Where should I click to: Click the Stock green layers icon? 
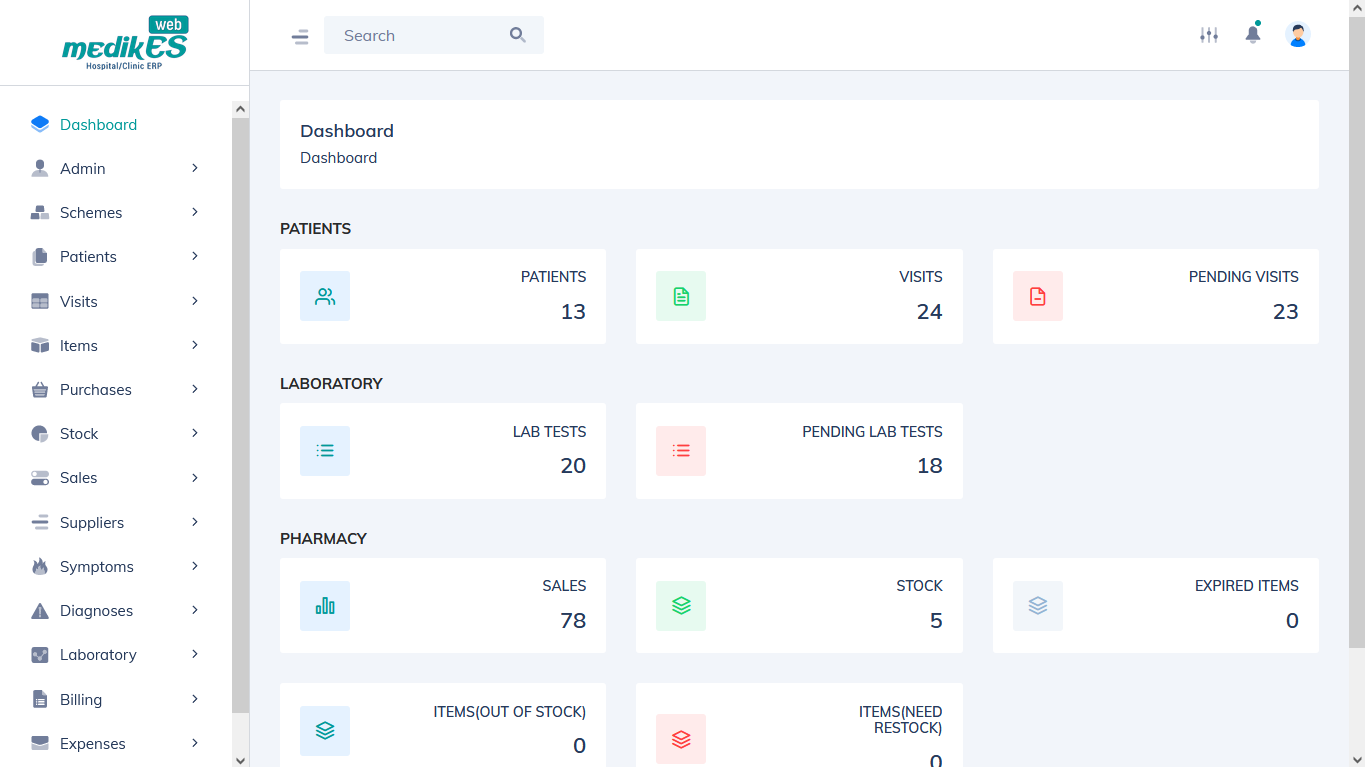681,606
